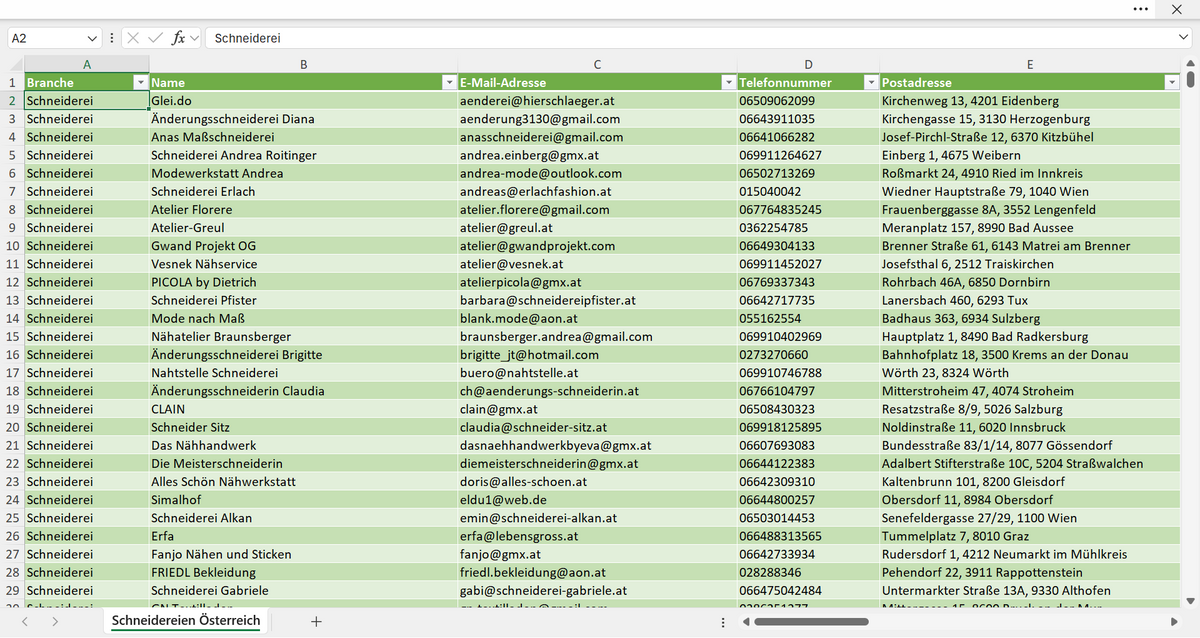
Task: Click the vertical scrollbar's up arrow
Action: [x=1190, y=66]
